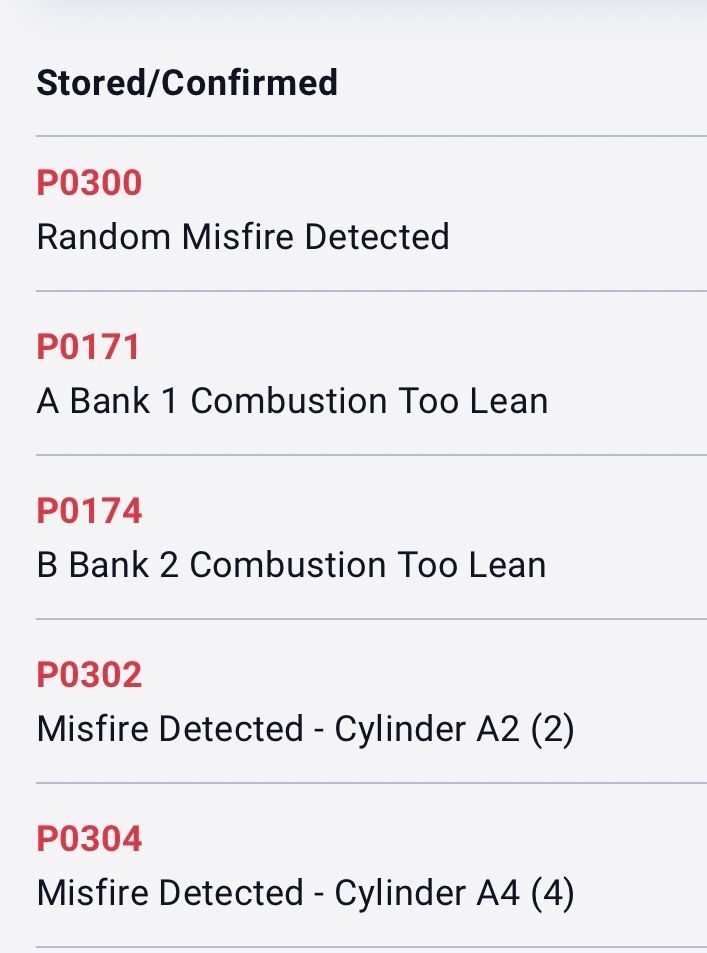The width and height of the screenshot is (707, 953).
Task: Tap the Stored/Confirmed section header
Action: click(x=187, y=82)
